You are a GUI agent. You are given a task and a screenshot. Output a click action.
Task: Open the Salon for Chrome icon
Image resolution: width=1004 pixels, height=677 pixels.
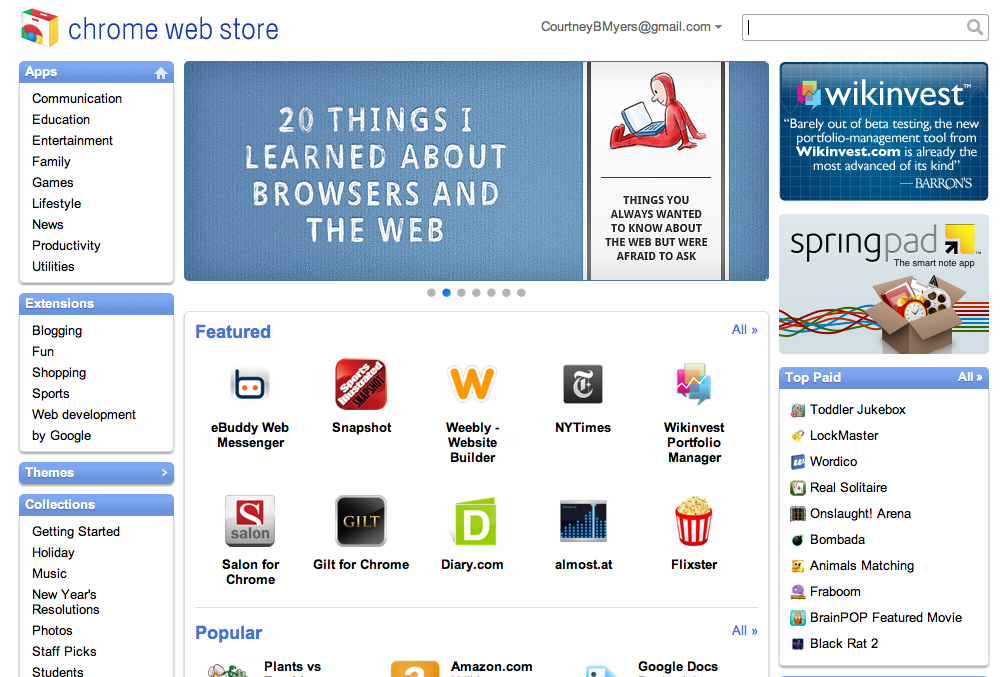(x=250, y=521)
